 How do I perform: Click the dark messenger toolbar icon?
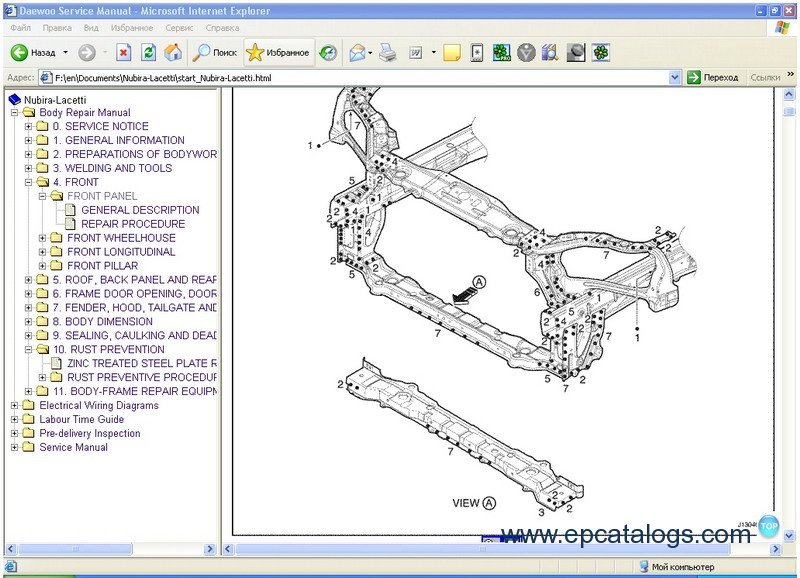click(x=576, y=53)
